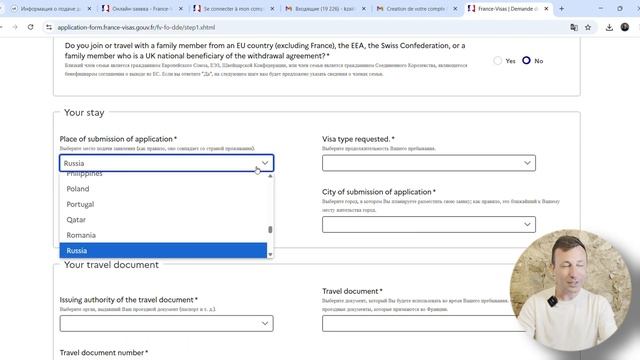Minimize the browser window

(x=600, y=9)
